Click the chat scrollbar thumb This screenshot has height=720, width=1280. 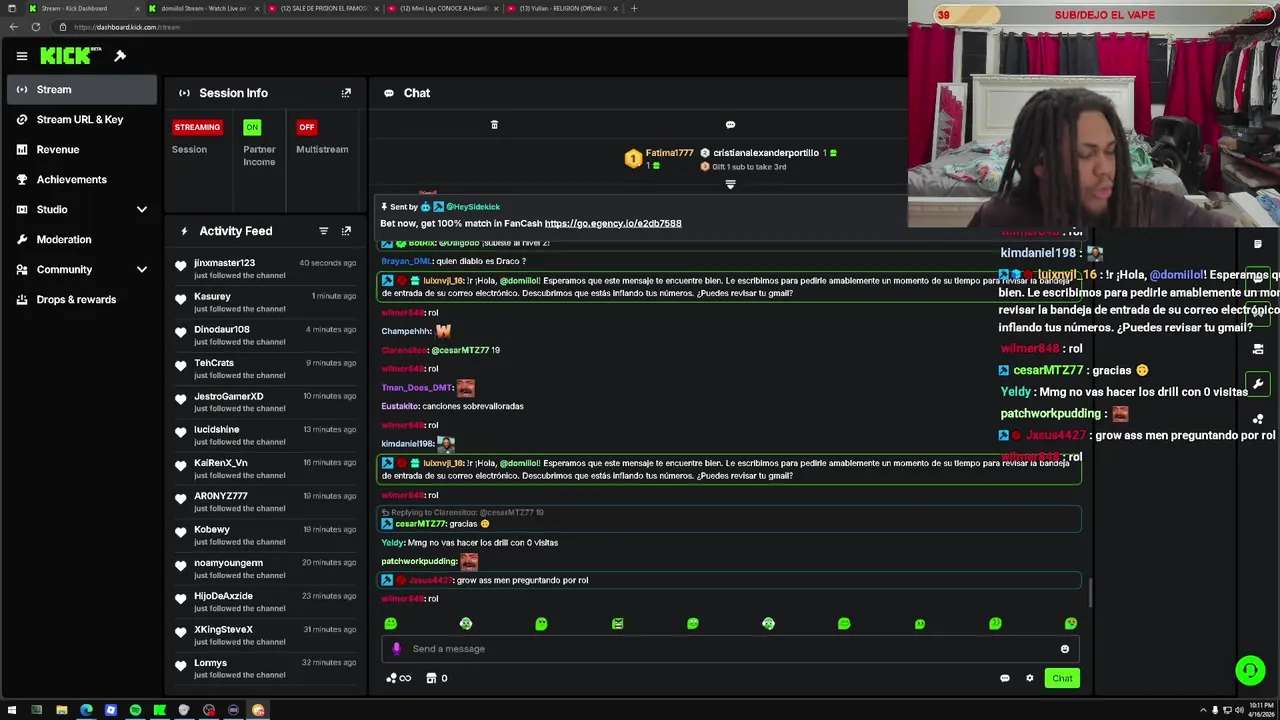(1090, 592)
